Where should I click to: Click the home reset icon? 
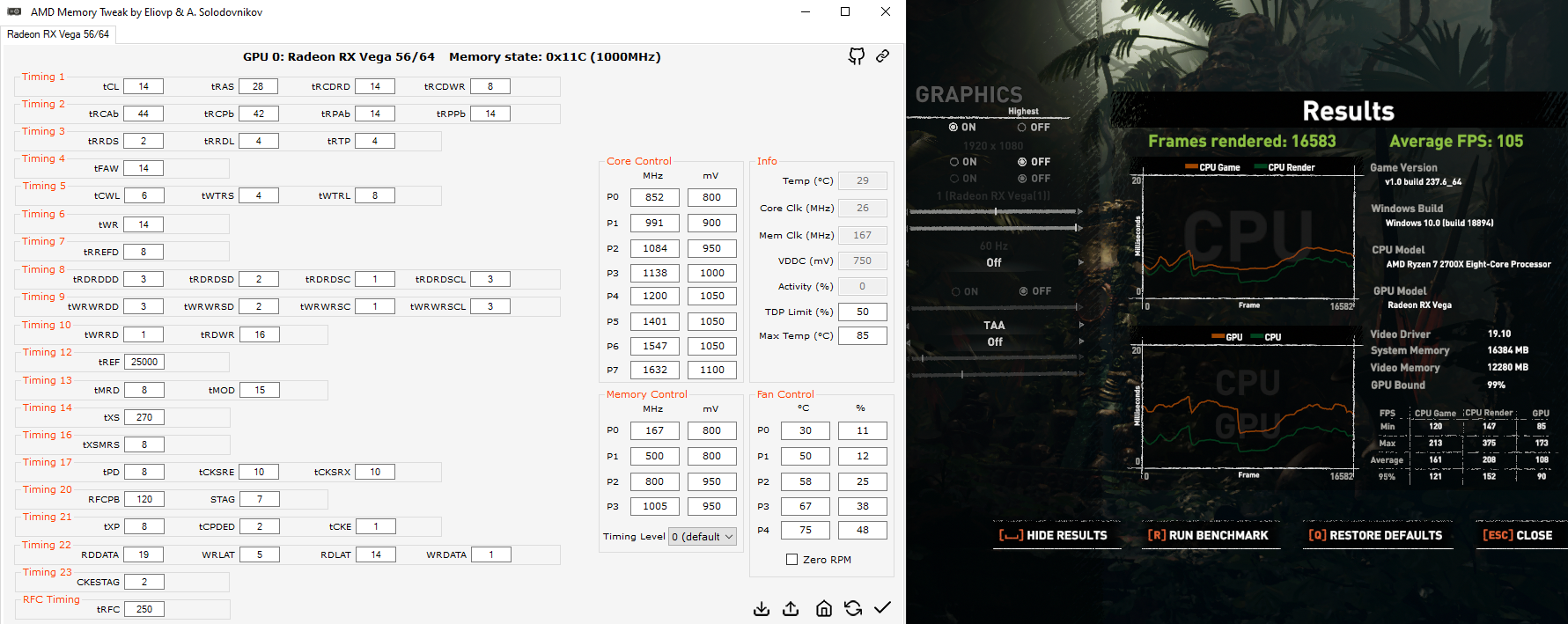[x=824, y=608]
